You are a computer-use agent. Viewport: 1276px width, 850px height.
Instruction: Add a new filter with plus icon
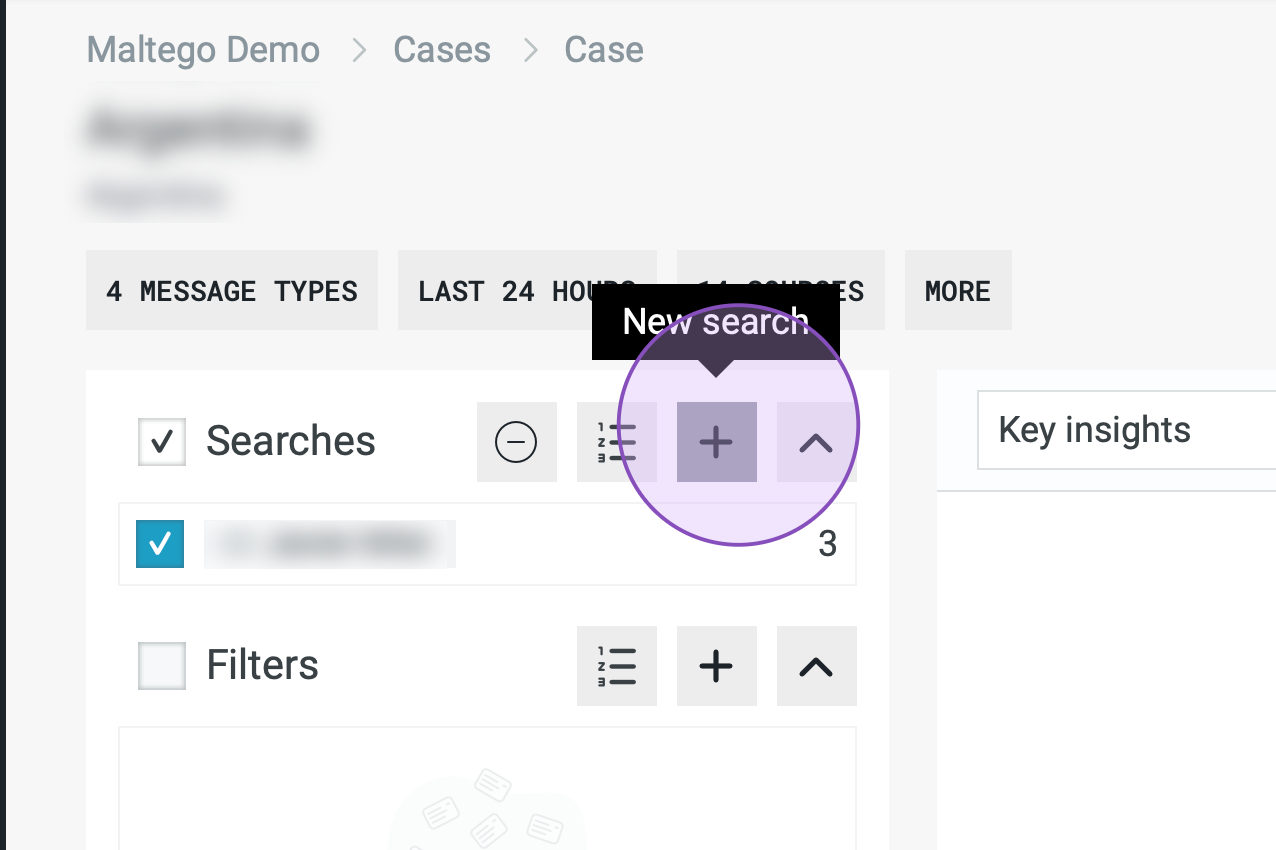[716, 666]
